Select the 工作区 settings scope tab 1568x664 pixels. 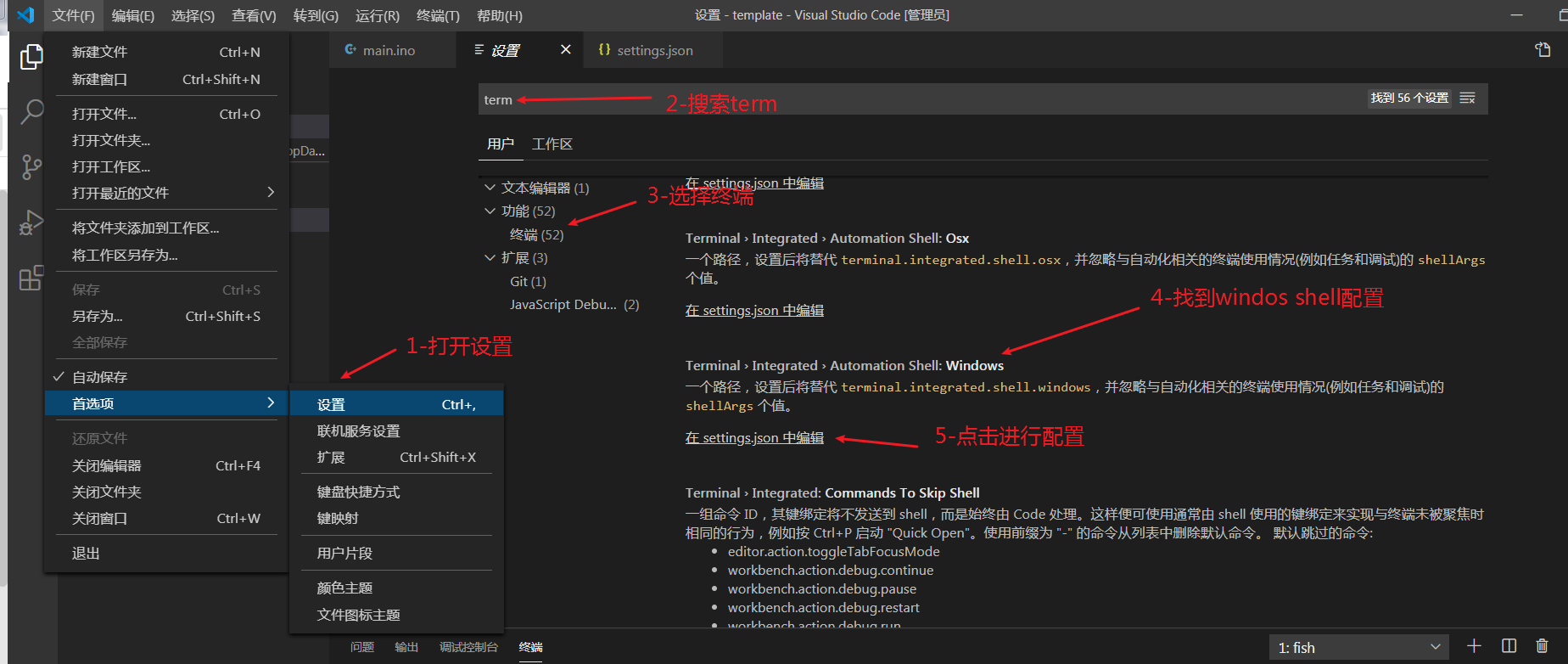click(x=552, y=143)
